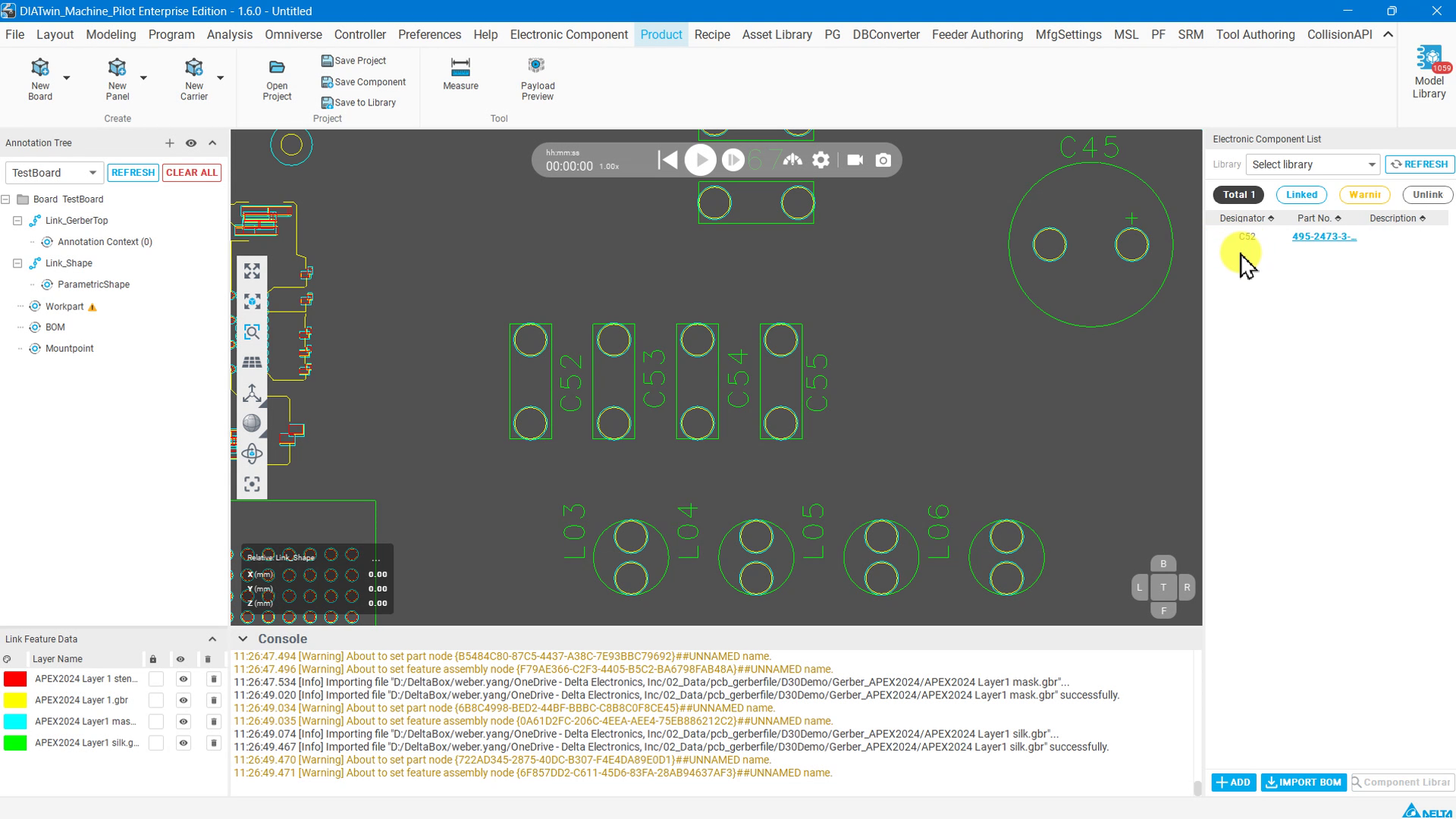The image size is (1456, 819).
Task: Collapse the Link Feature Data panel
Action: click(x=212, y=639)
